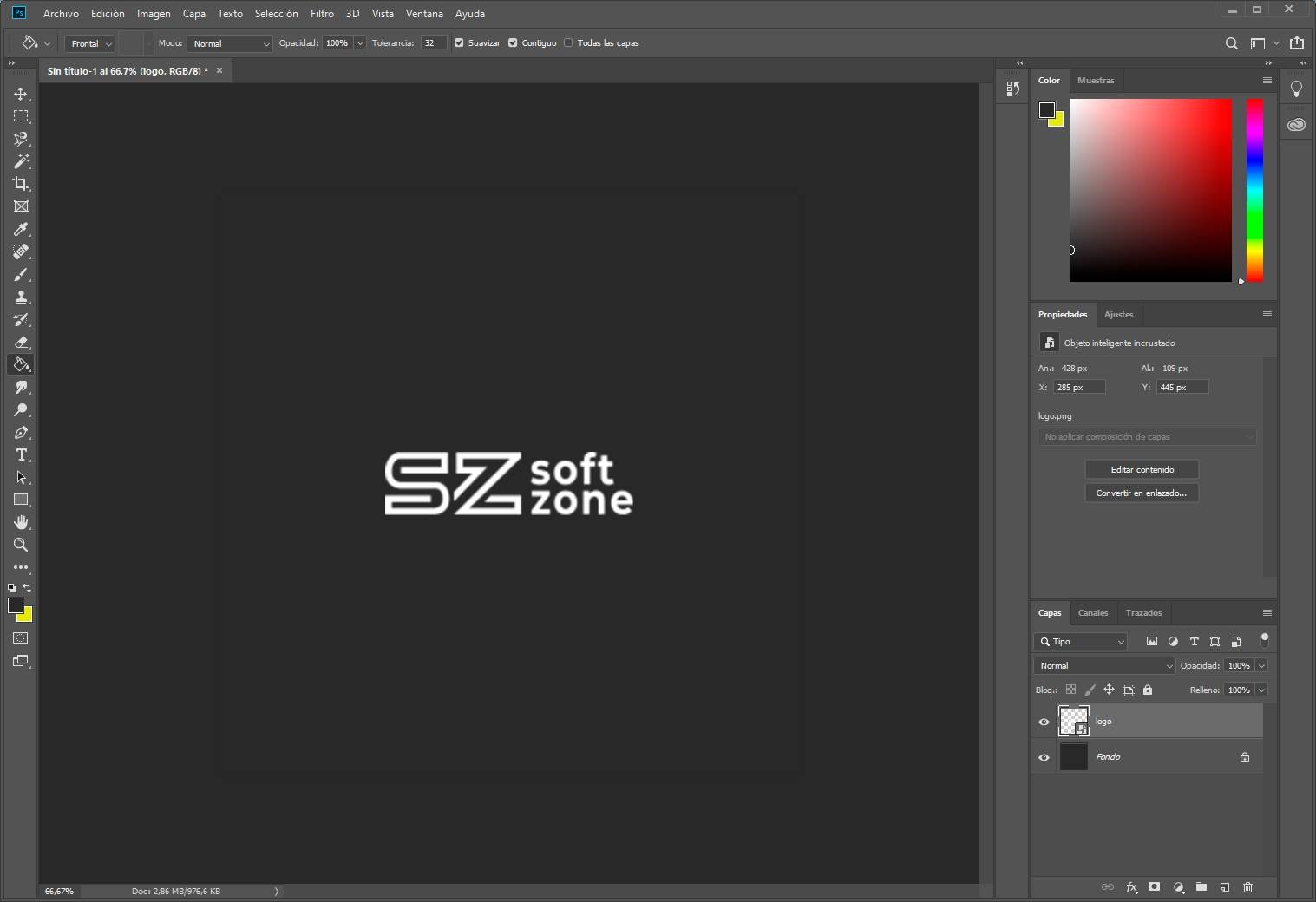
Task: Expand the options bar Opacidad slider arrow
Action: [x=360, y=43]
